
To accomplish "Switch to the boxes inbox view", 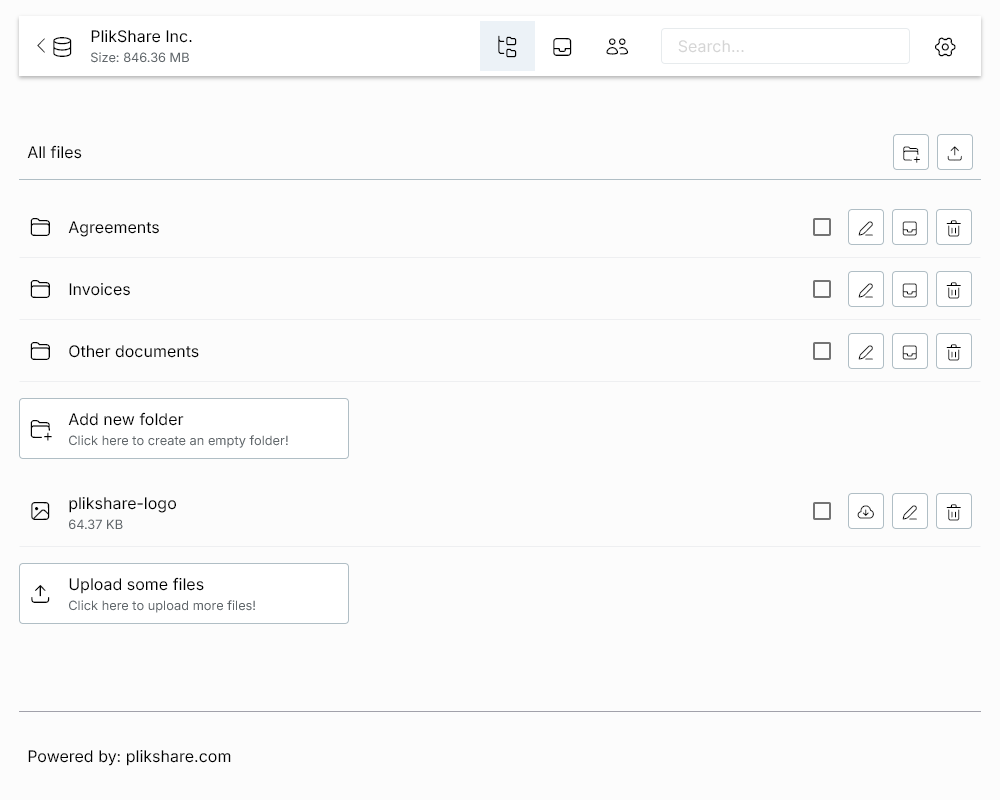I will coord(562,47).
